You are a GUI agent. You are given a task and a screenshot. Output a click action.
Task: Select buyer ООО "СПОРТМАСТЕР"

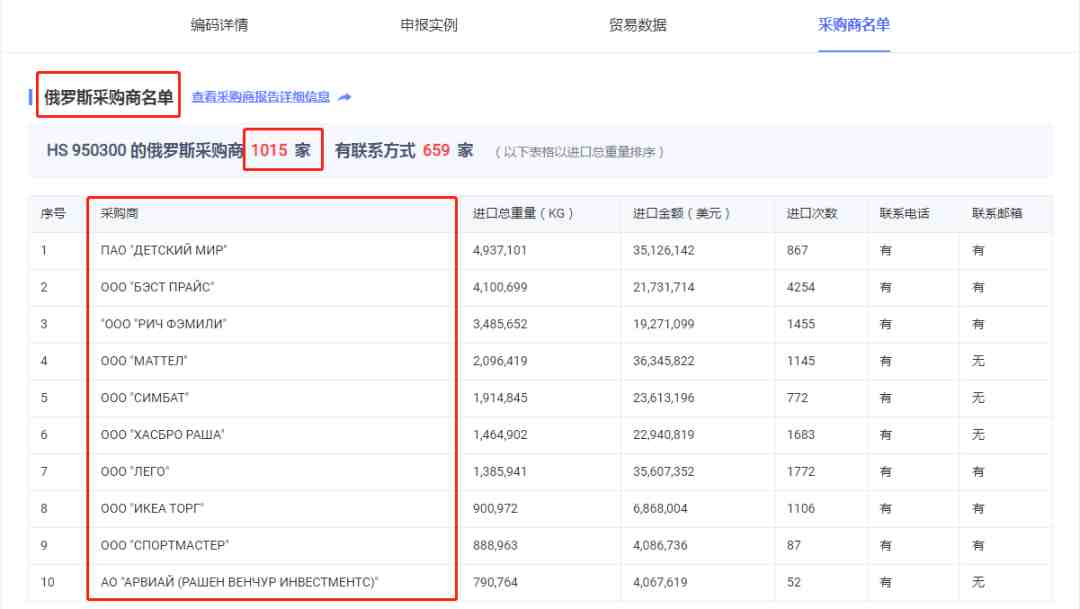point(165,545)
